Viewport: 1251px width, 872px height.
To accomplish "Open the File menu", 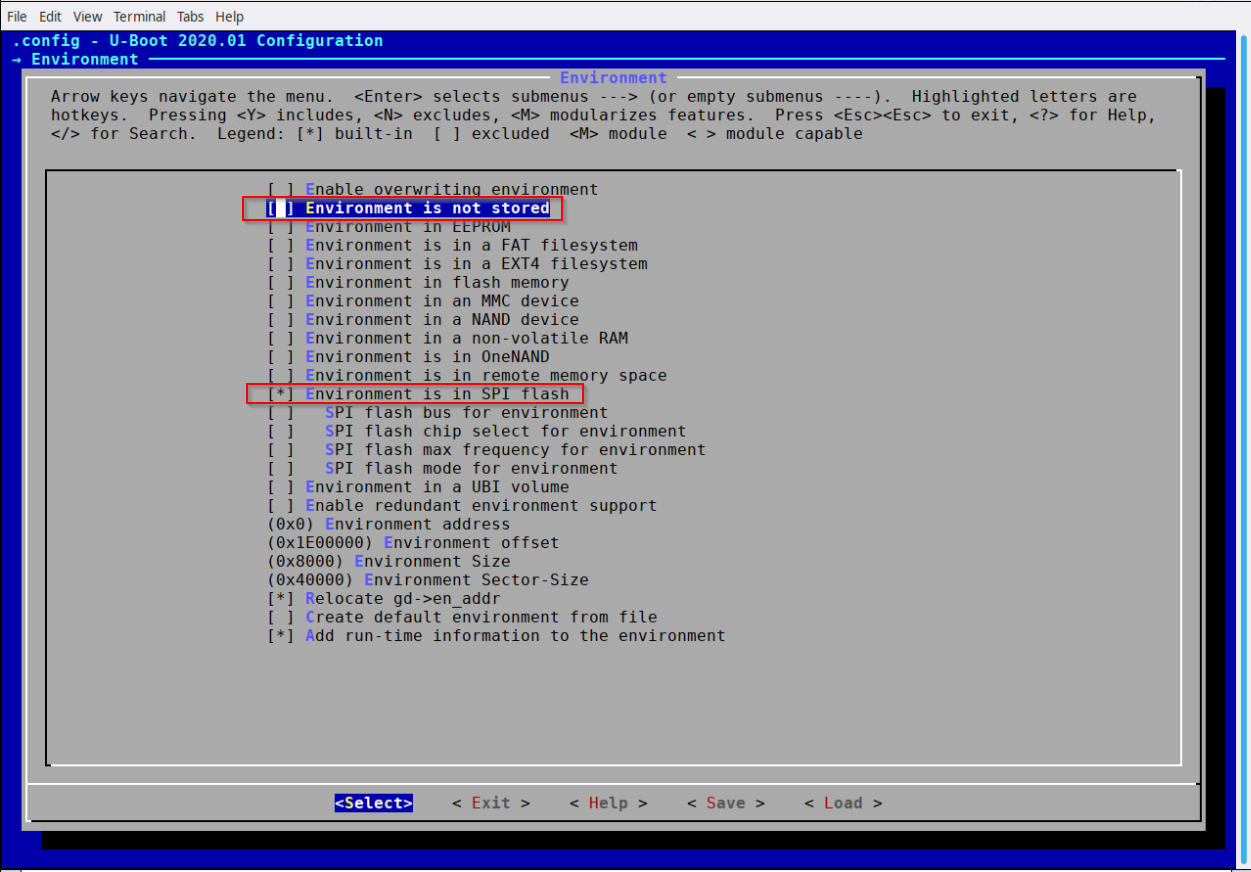I will click(17, 17).
